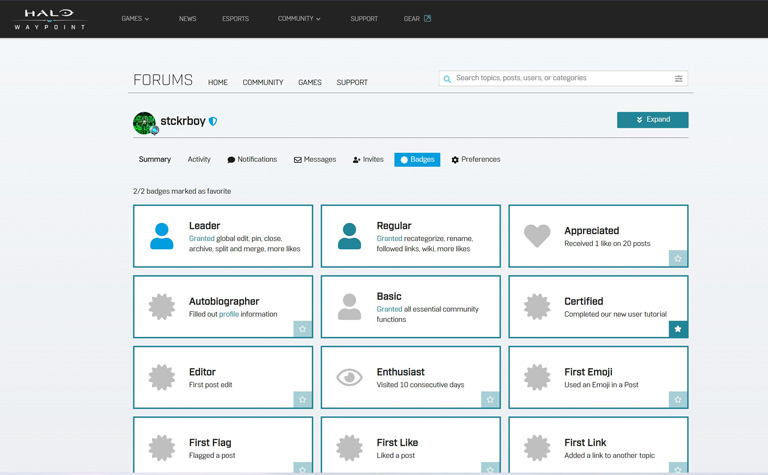Favorite the Editor badge with star
This screenshot has height=475, width=768.
(x=303, y=399)
